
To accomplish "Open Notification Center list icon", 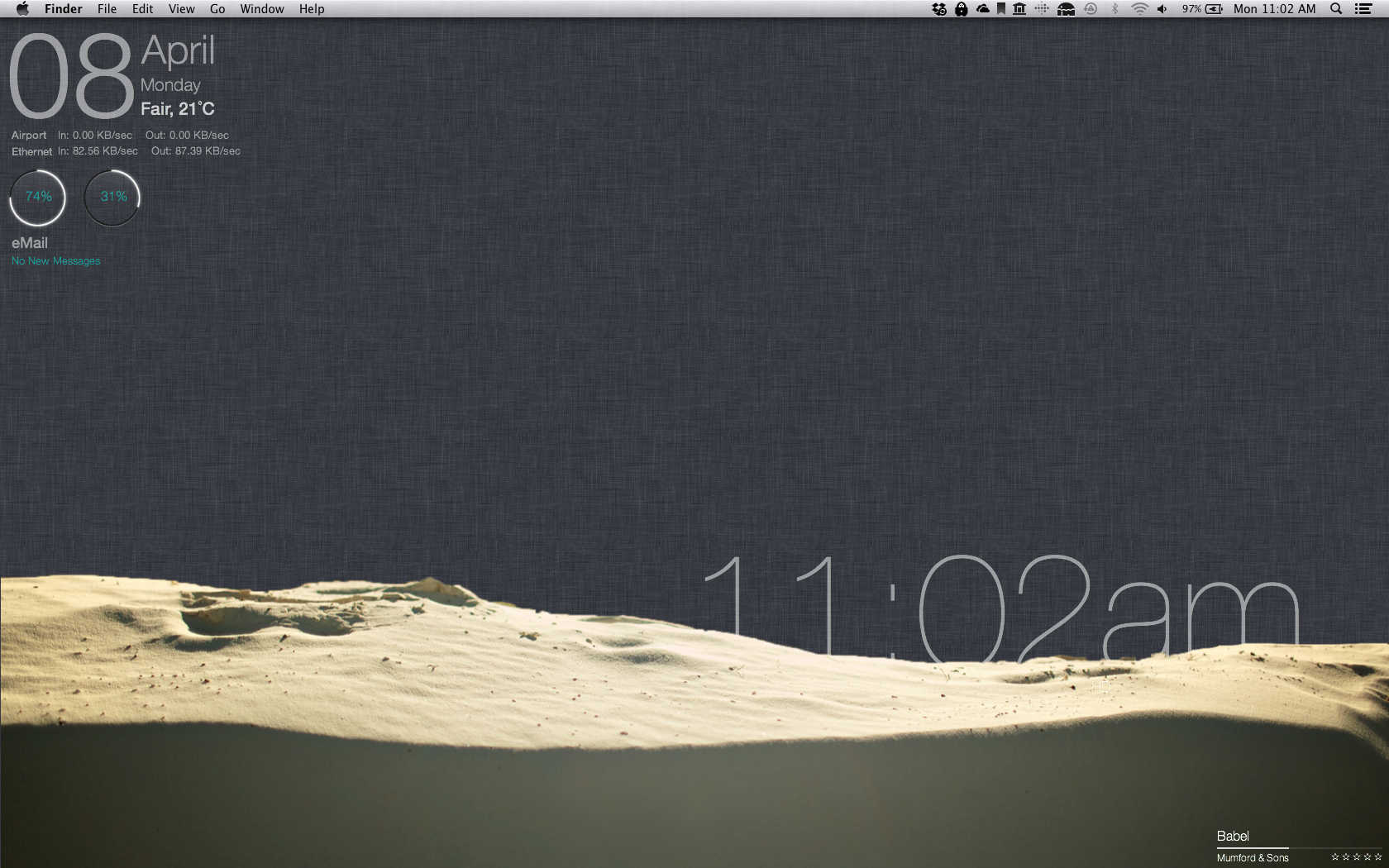I will pyautogui.click(x=1363, y=9).
